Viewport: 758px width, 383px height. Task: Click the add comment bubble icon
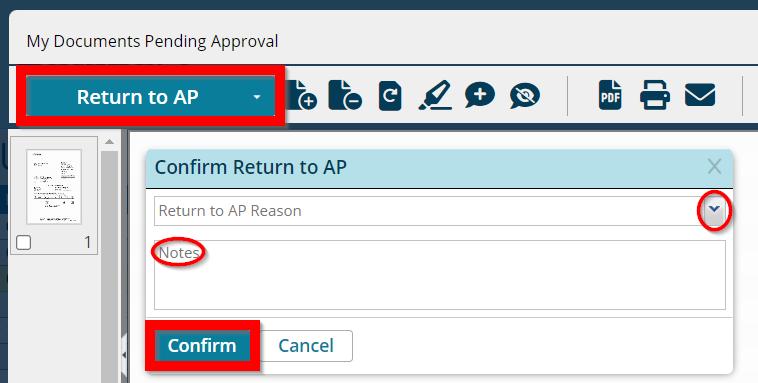(480, 95)
